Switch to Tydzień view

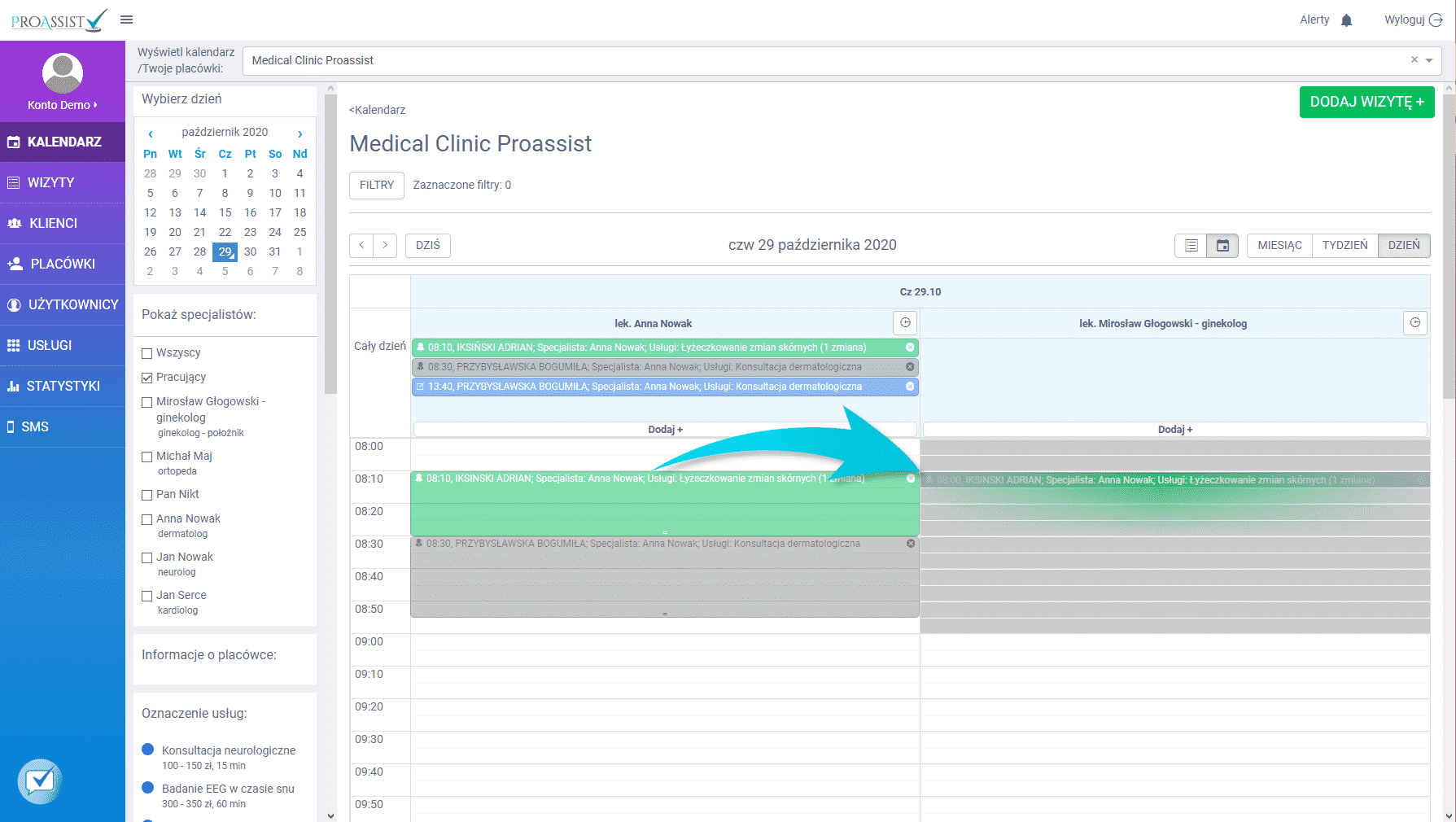pyautogui.click(x=1345, y=245)
